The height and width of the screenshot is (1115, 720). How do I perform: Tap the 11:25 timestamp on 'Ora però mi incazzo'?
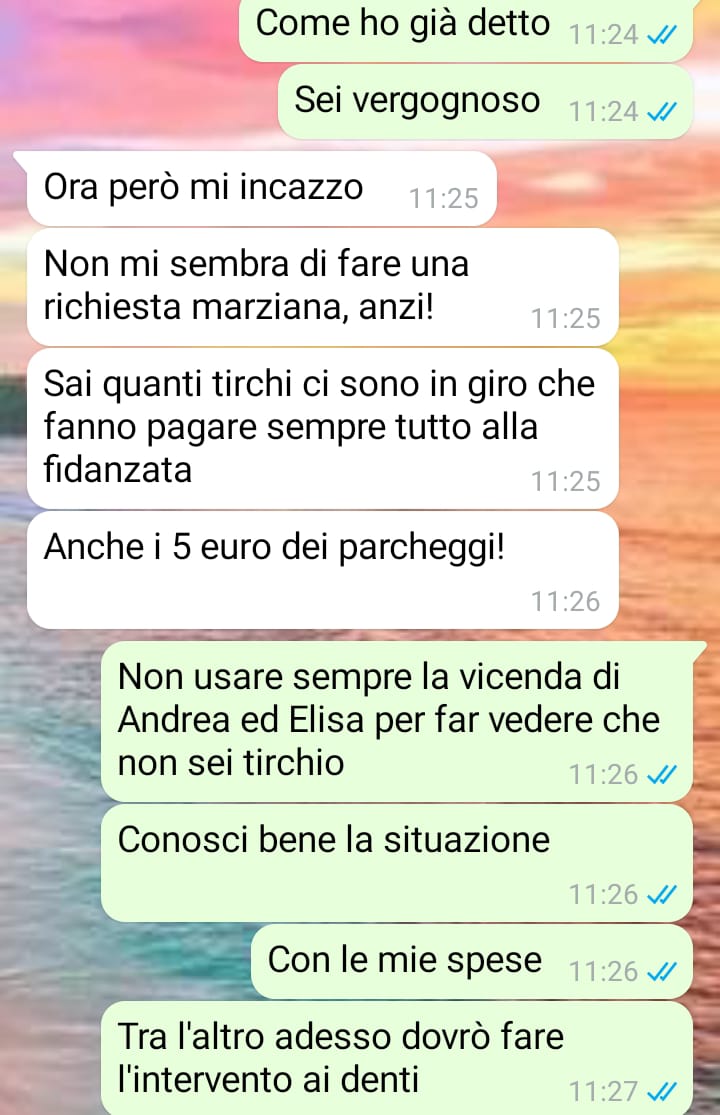[444, 198]
